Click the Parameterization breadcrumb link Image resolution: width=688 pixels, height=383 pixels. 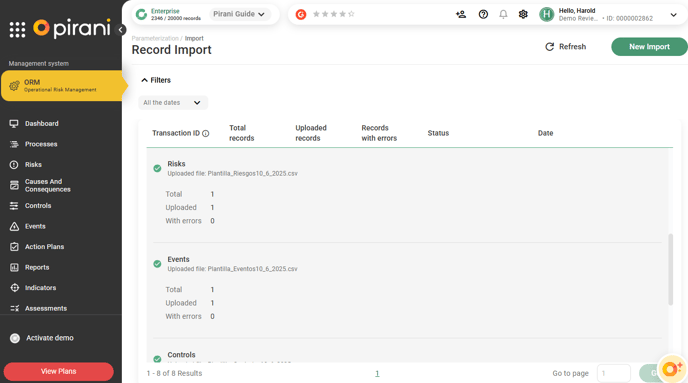[x=155, y=39]
